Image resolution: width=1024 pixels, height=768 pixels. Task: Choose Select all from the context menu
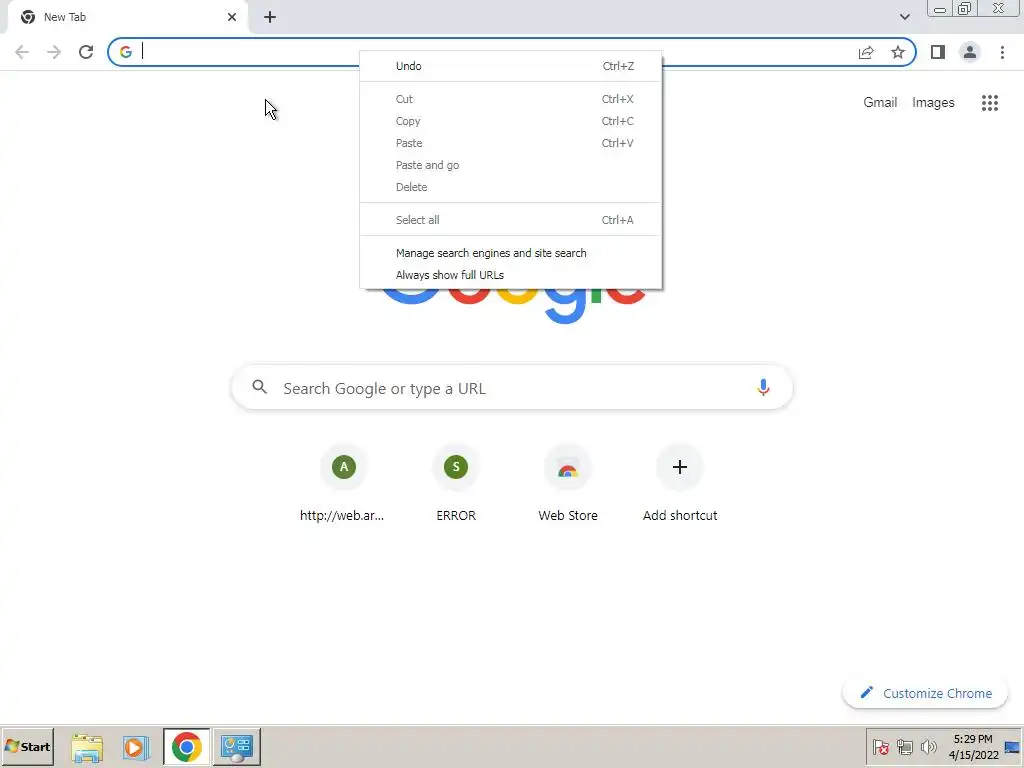click(511, 220)
